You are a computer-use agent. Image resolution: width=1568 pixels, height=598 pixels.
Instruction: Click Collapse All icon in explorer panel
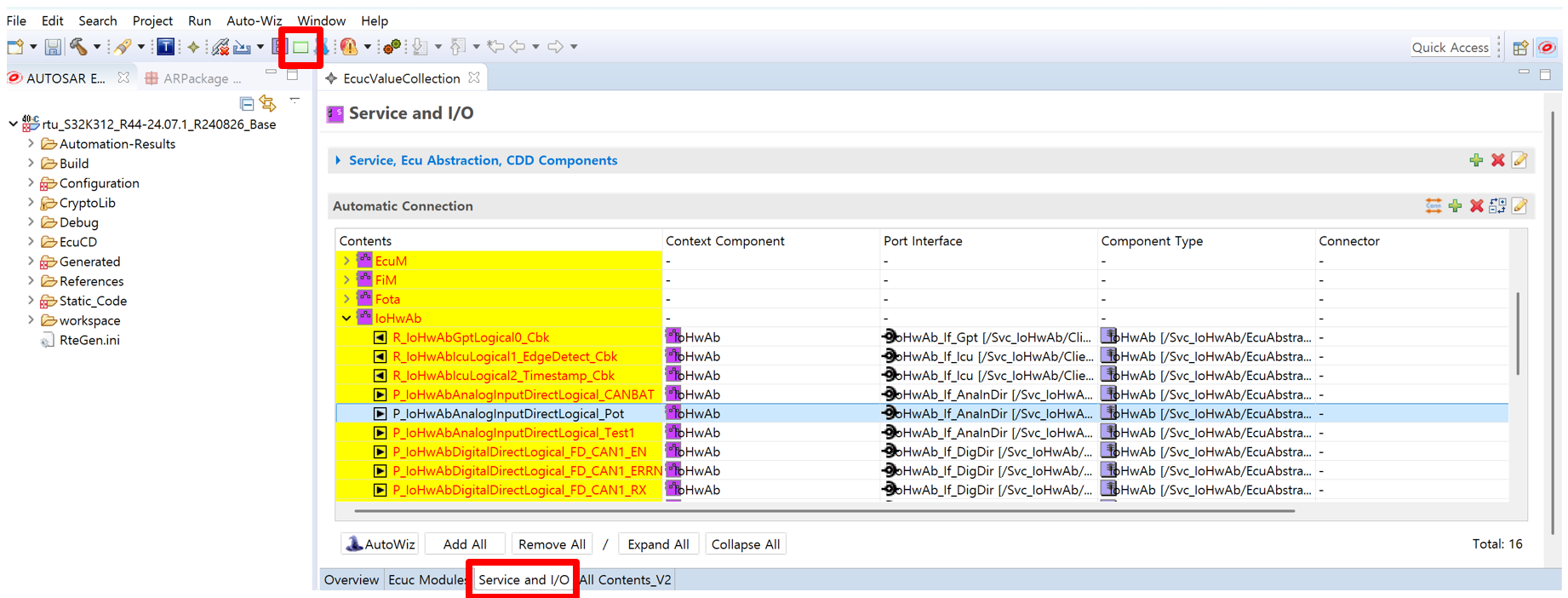coord(247,104)
